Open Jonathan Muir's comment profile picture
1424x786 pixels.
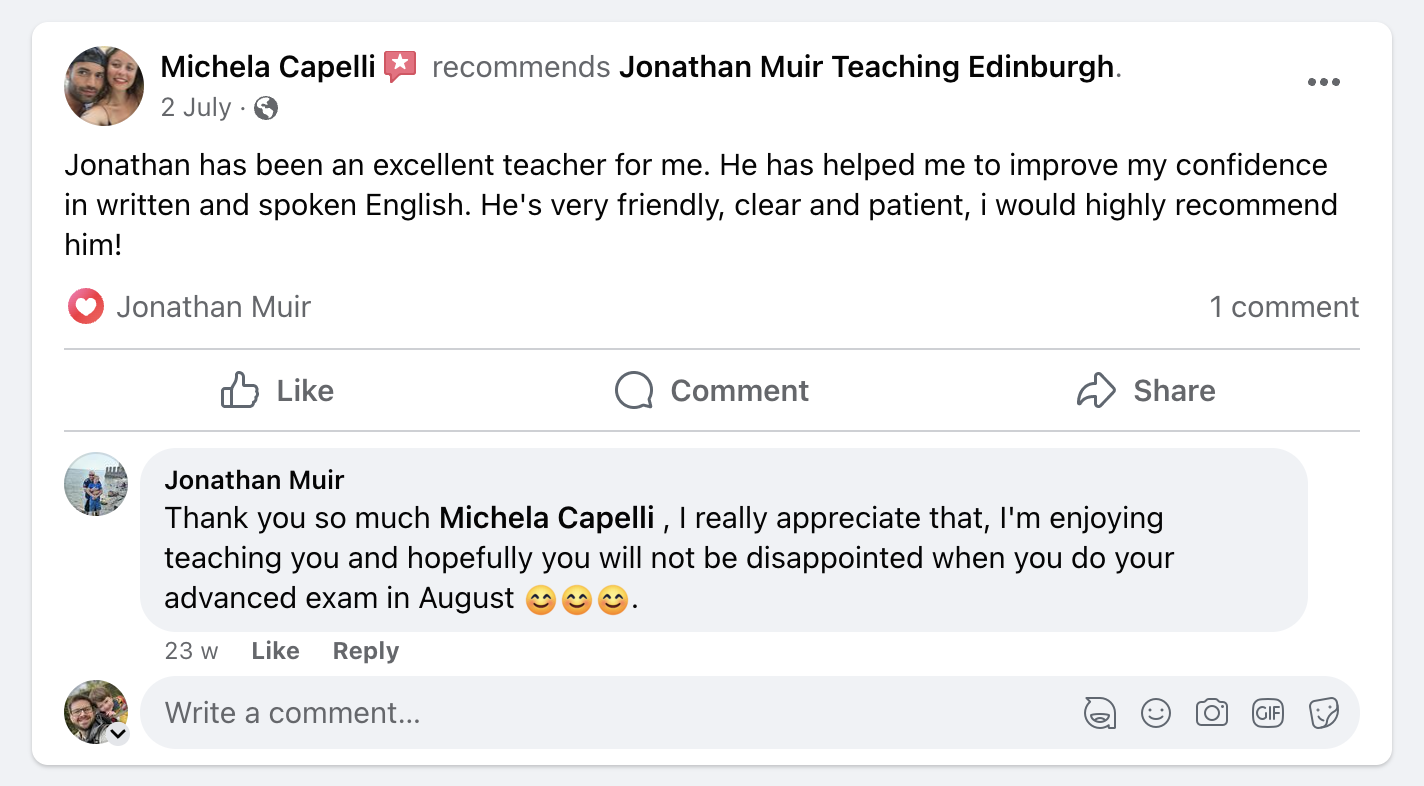[95, 486]
